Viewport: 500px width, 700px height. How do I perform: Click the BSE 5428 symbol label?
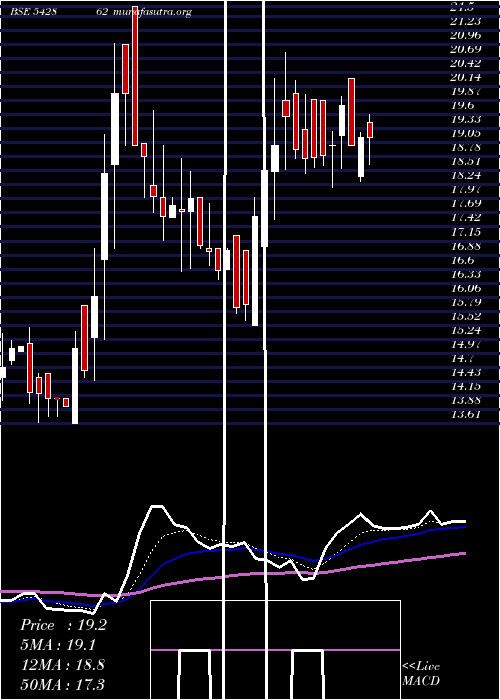[33, 12]
